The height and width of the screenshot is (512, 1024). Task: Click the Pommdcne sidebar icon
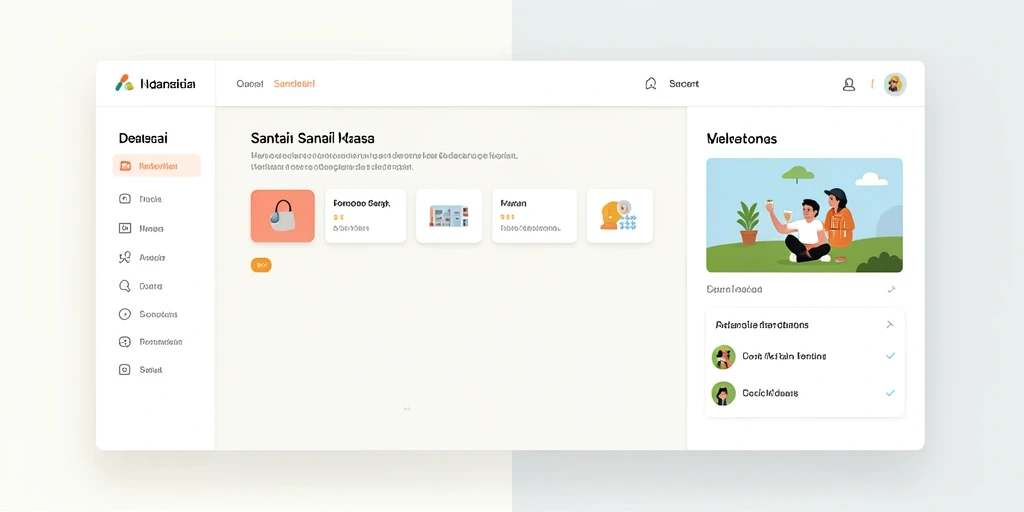(125, 342)
